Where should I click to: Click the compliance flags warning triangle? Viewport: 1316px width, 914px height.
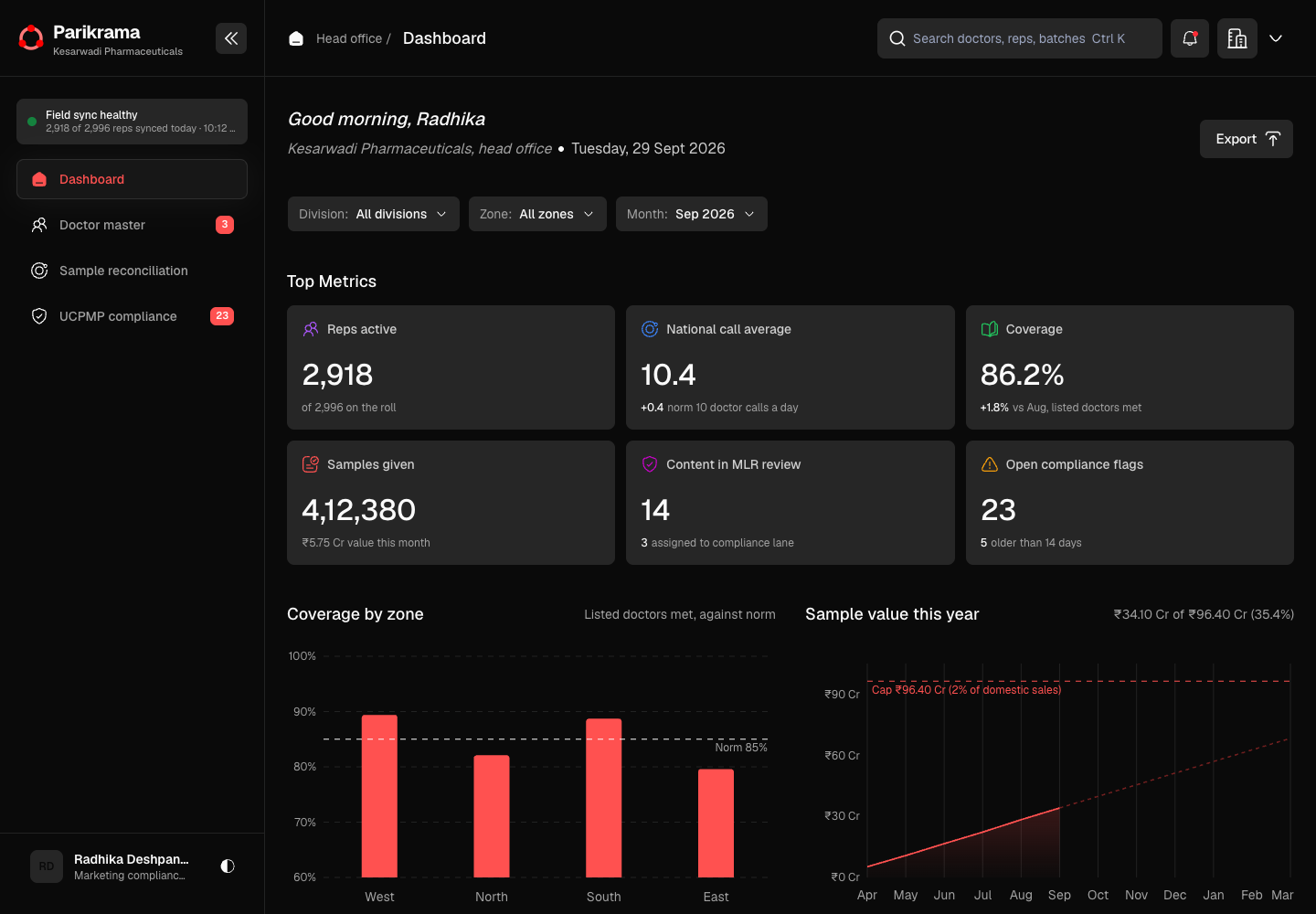990,464
